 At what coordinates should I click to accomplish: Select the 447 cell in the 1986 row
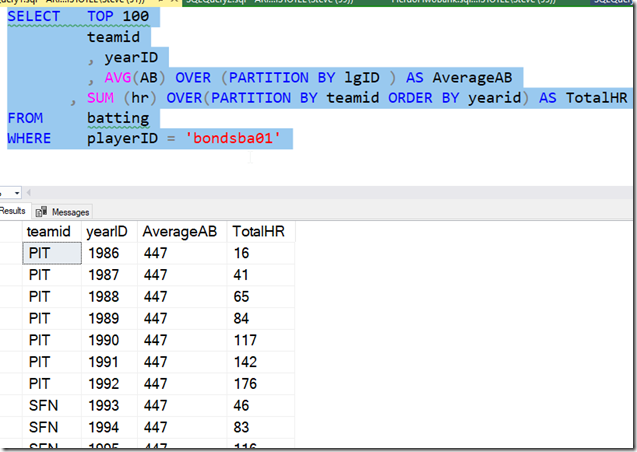pos(182,253)
